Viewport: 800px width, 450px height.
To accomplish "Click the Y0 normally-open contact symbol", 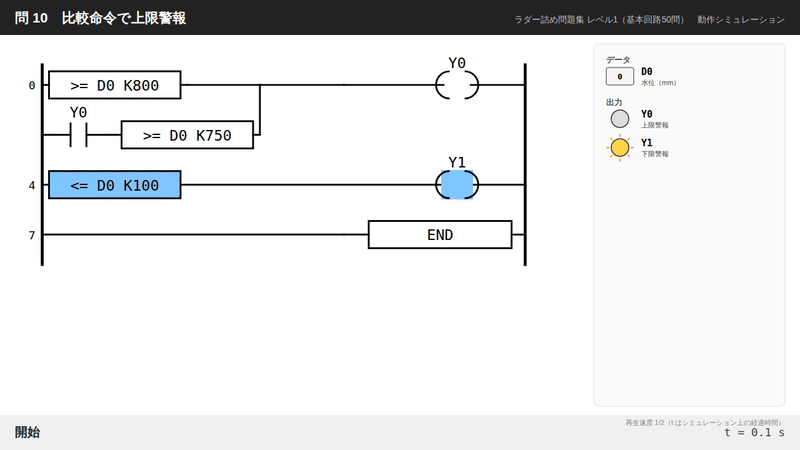I will [x=79, y=135].
